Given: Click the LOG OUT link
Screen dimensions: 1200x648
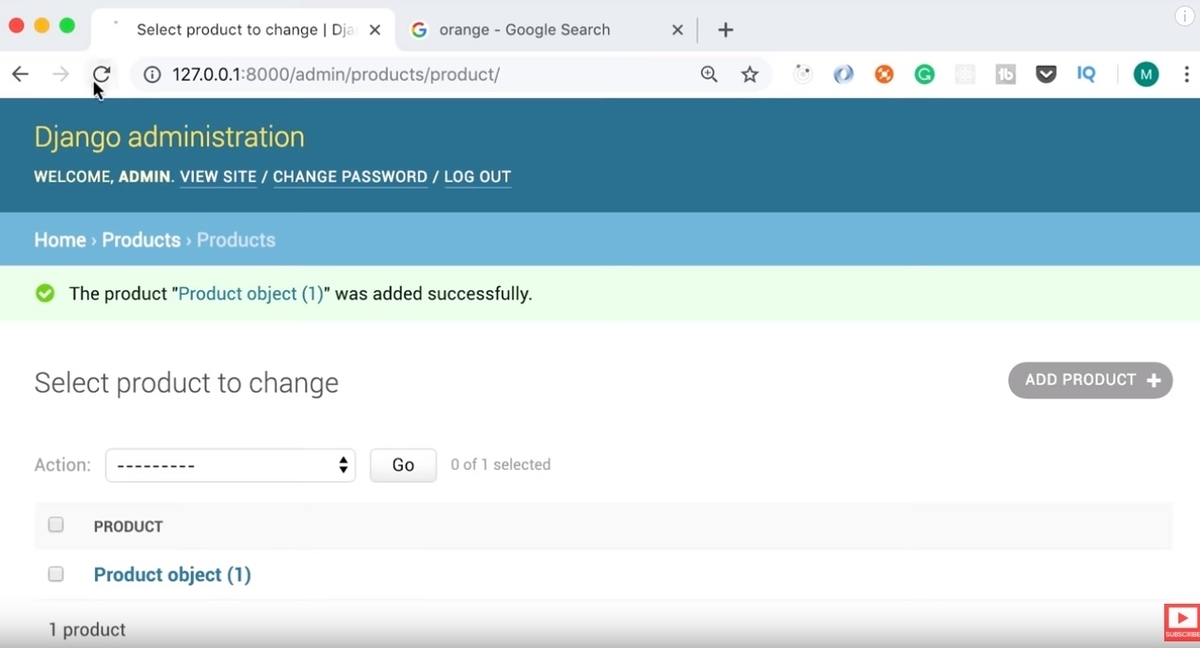Looking at the screenshot, I should (477, 177).
